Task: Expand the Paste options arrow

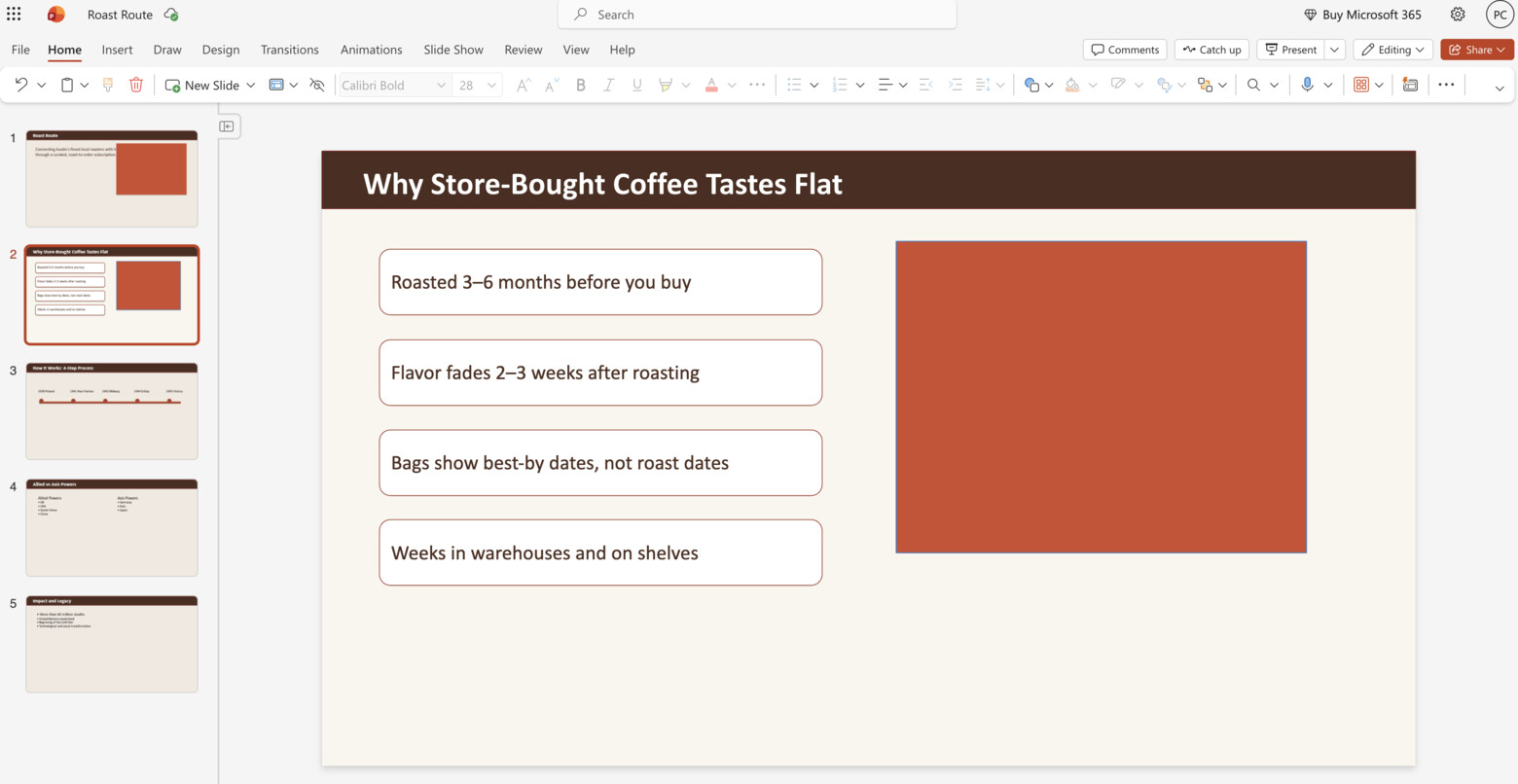Action: tap(85, 85)
